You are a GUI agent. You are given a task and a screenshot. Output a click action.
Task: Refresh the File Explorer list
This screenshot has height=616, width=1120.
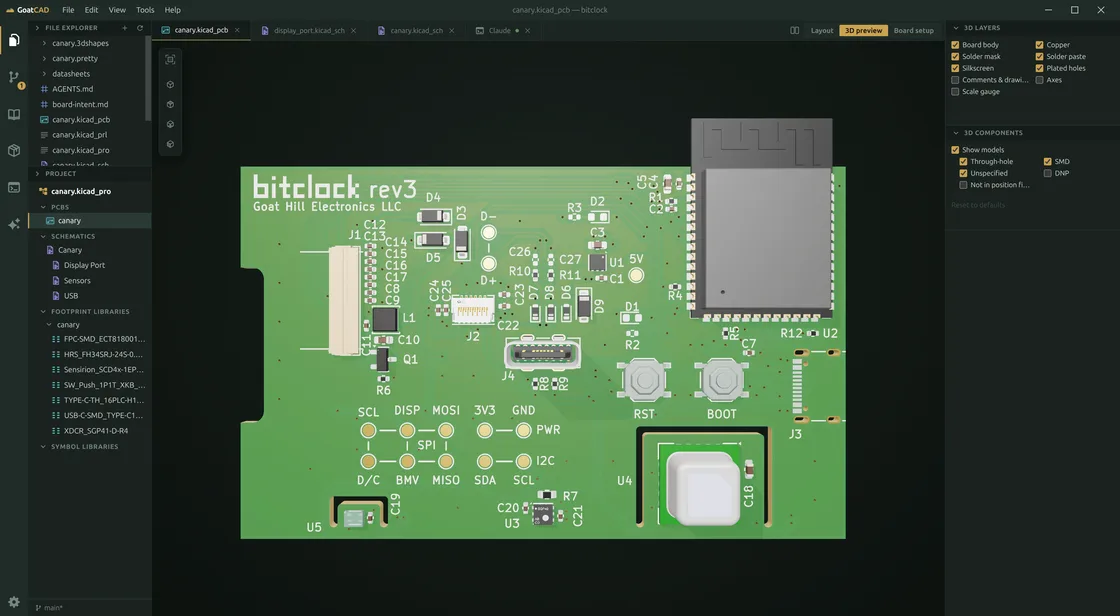click(x=140, y=28)
